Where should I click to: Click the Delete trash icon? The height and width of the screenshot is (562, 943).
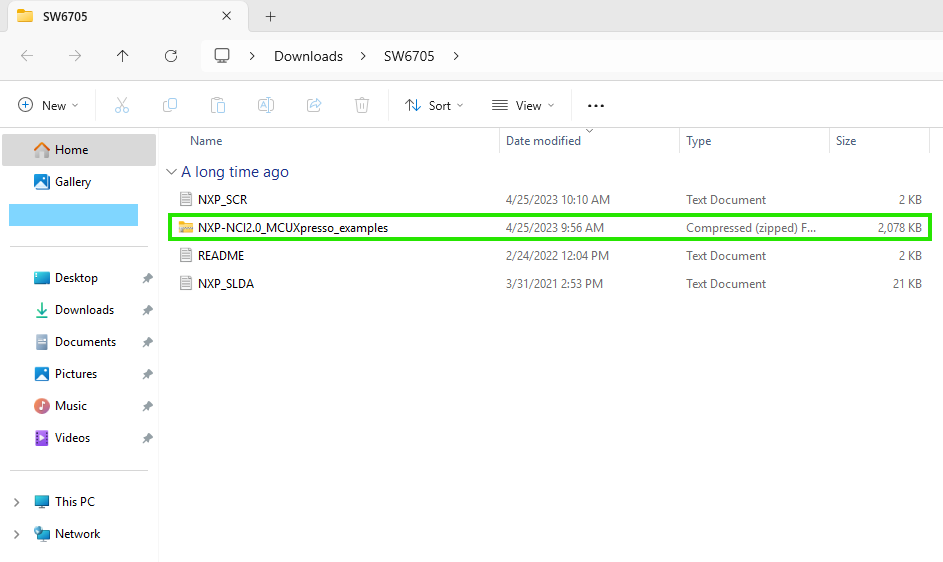coord(361,105)
